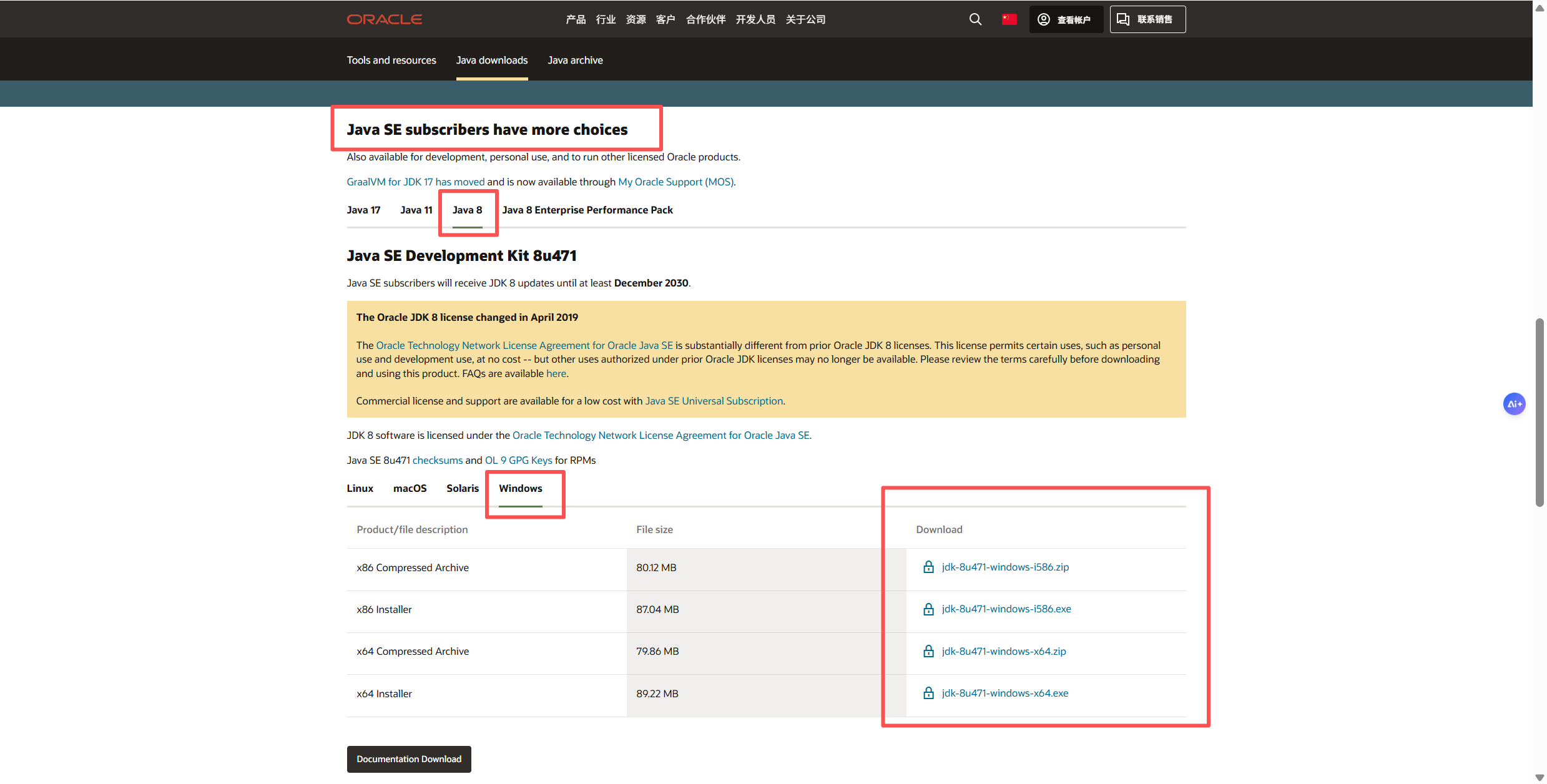This screenshot has height=784, width=1547.
Task: Click the search magnifier icon
Action: coord(975,19)
